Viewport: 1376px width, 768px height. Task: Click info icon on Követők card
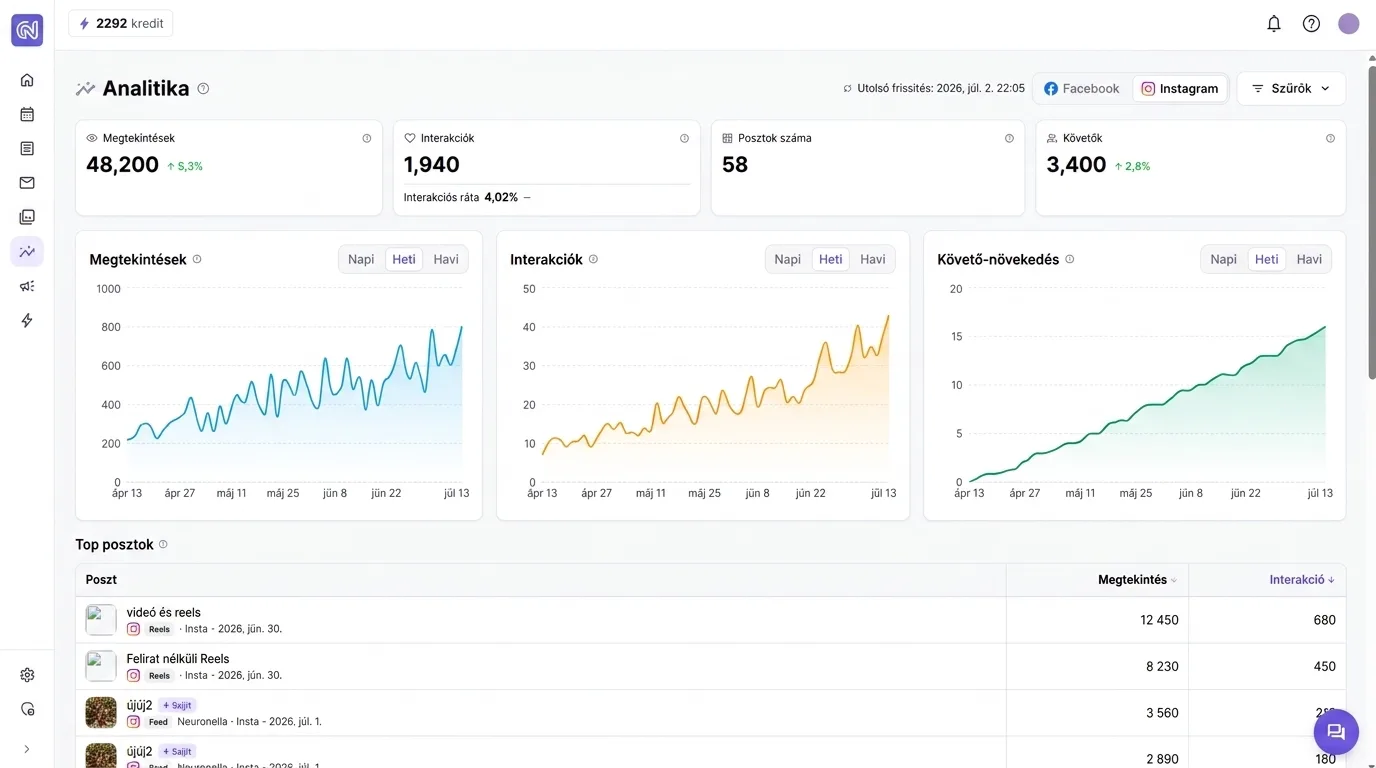tap(1330, 138)
